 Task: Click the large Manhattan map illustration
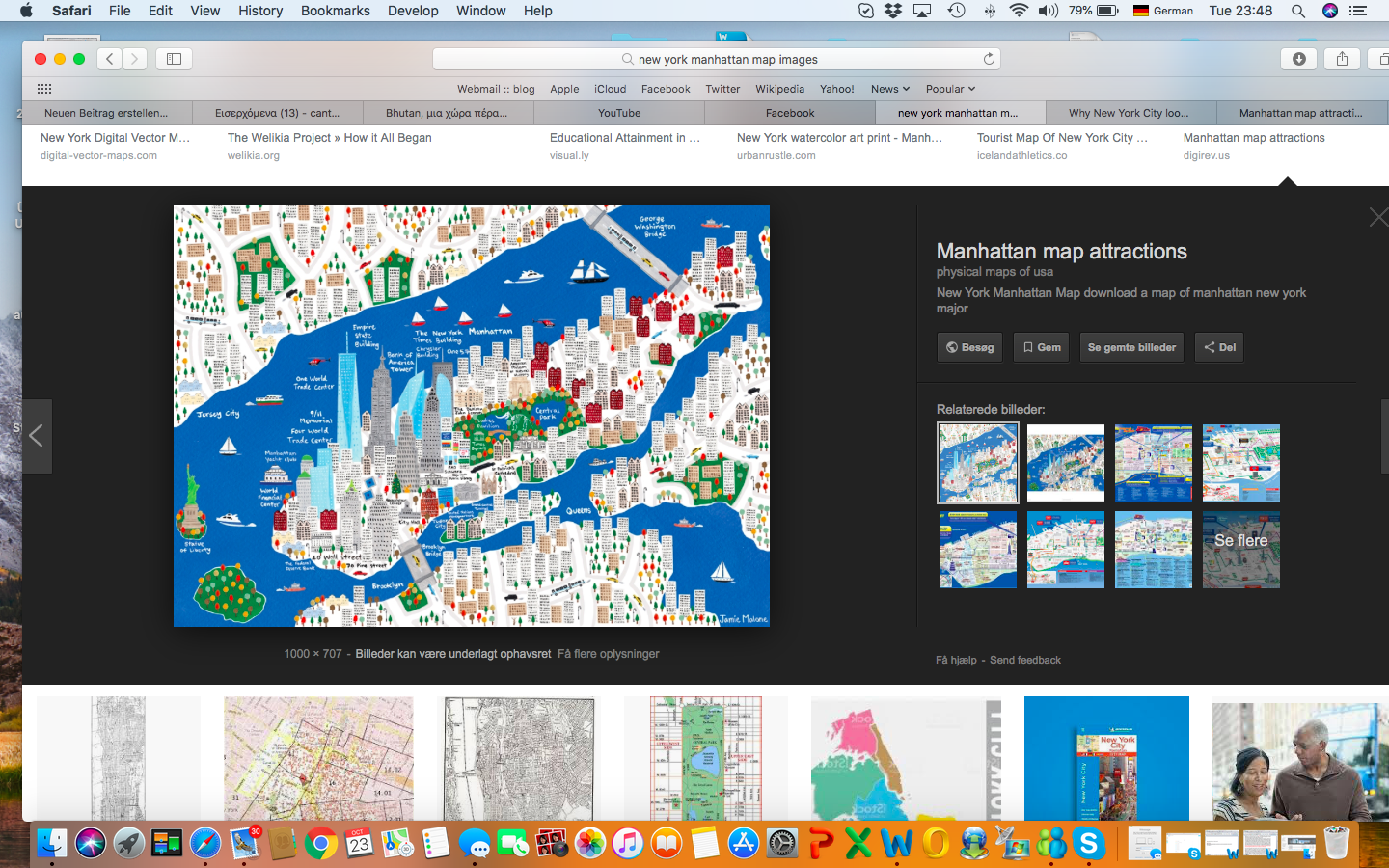tap(472, 416)
